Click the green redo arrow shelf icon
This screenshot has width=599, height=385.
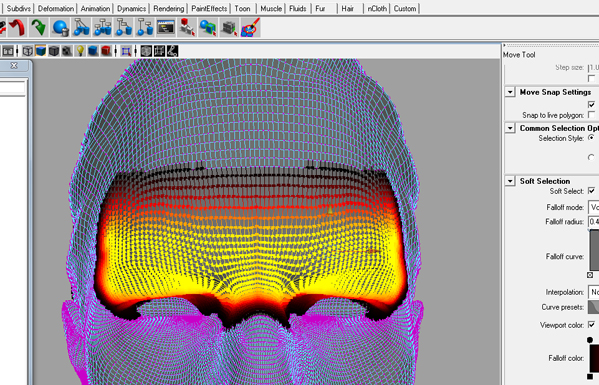pyautogui.click(x=38, y=28)
